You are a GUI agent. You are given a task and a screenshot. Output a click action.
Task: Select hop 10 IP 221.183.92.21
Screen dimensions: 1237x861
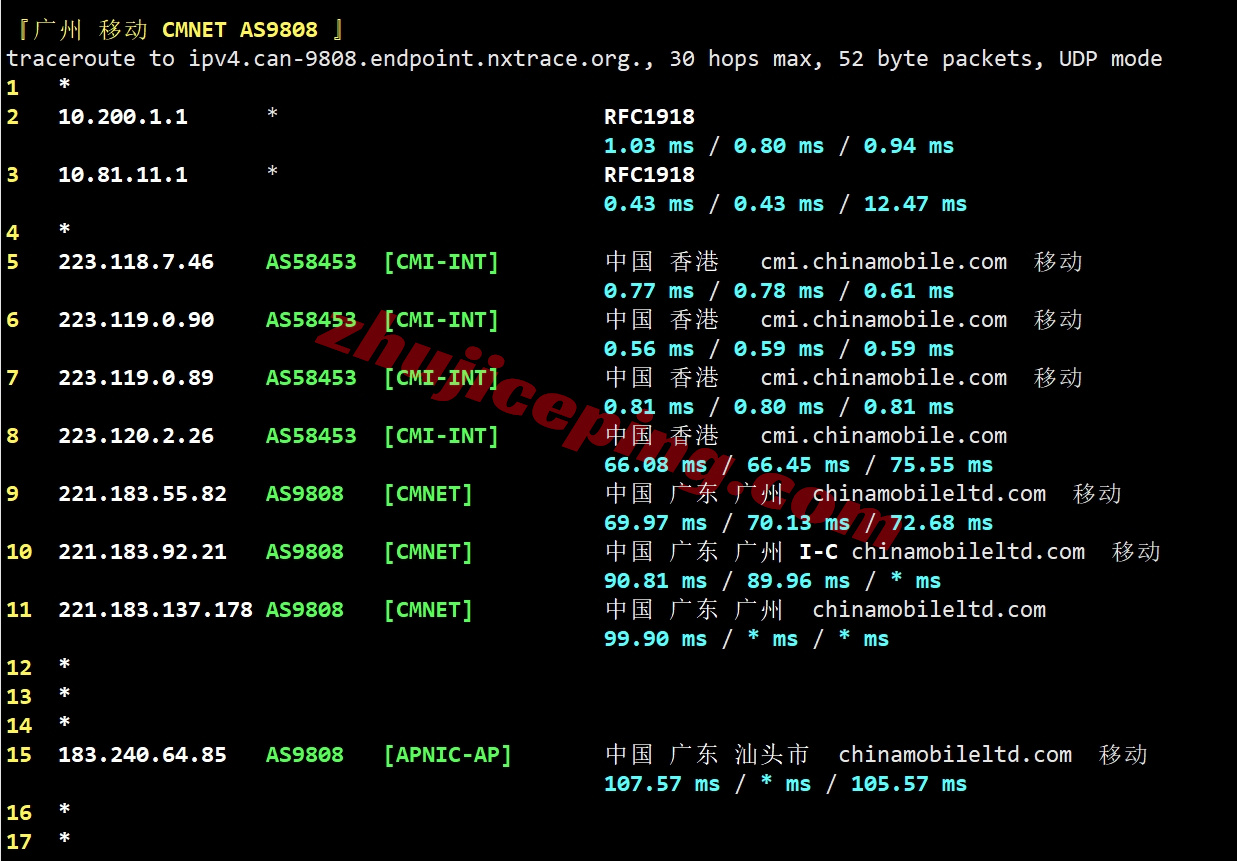coord(143,552)
